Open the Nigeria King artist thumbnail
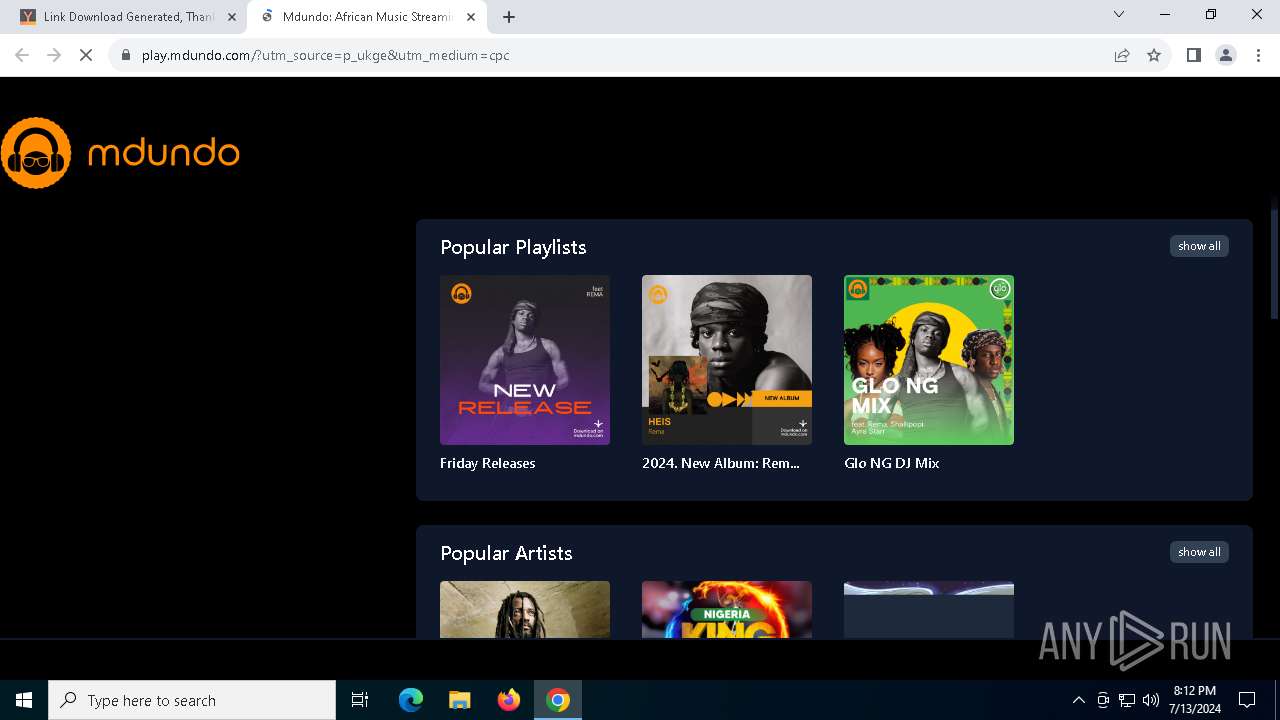Image resolution: width=1280 pixels, height=720 pixels. pos(727,609)
